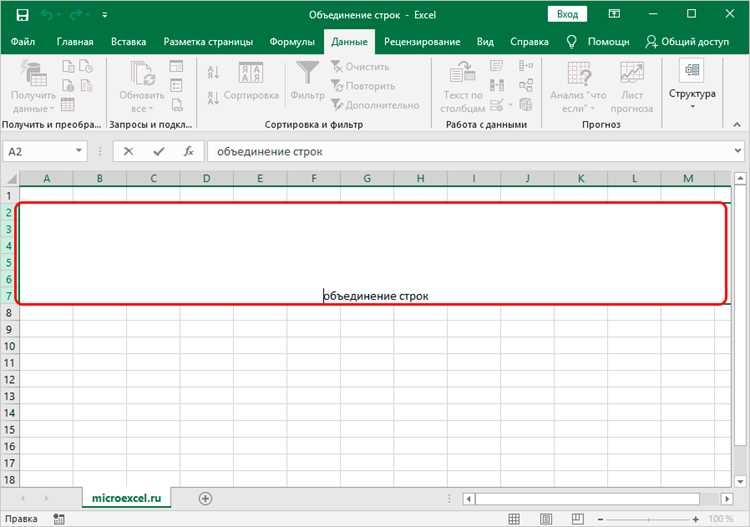Select row header 10
This screenshot has width=750, height=527.
pyautogui.click(x=9, y=346)
